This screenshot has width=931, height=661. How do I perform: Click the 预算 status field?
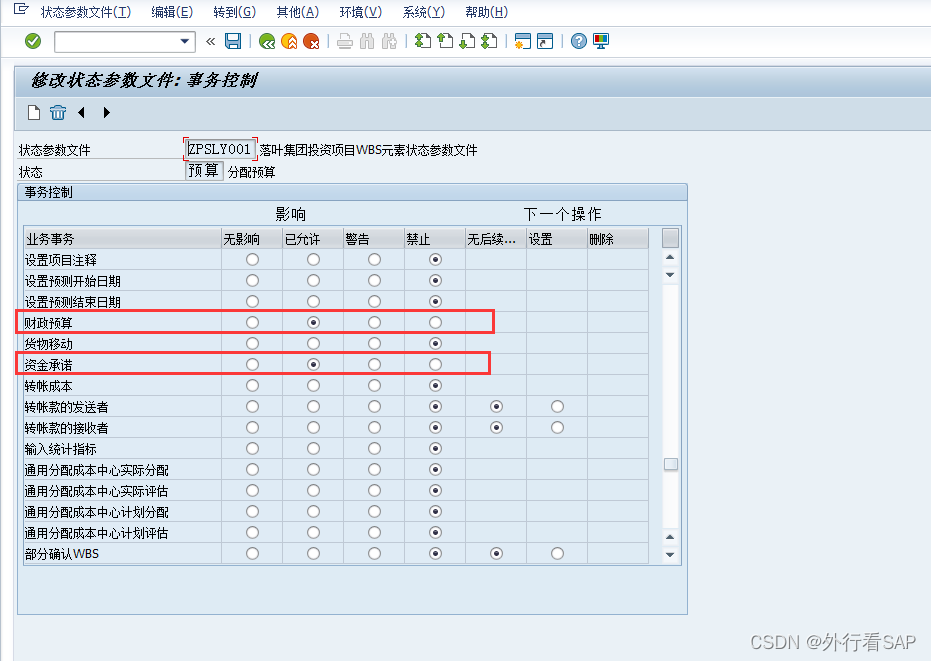tap(204, 171)
